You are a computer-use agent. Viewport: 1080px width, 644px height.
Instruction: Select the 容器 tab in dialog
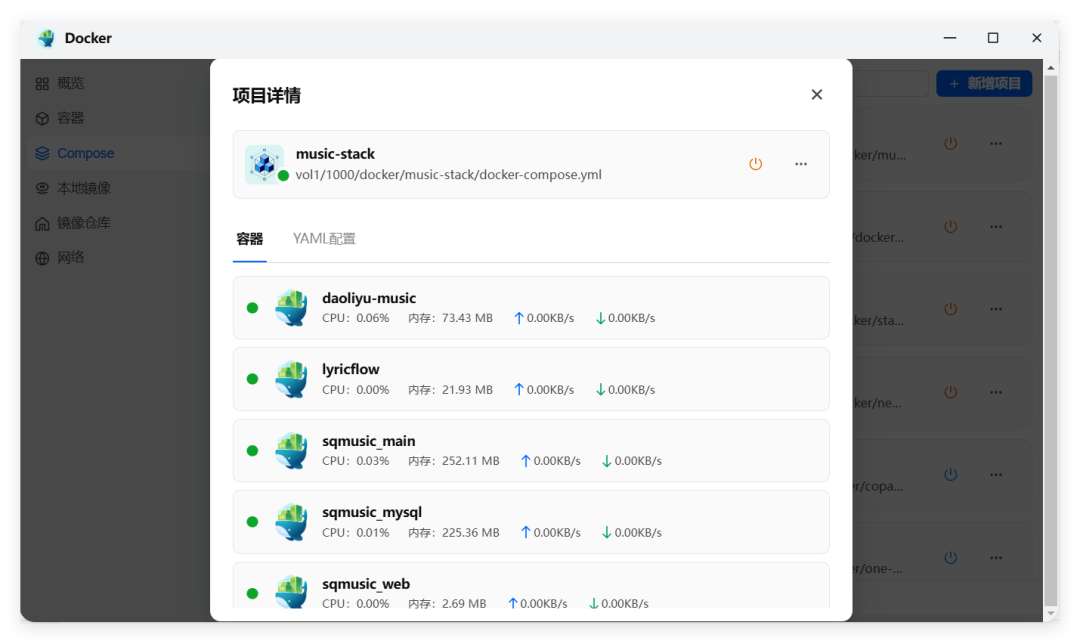tap(249, 238)
